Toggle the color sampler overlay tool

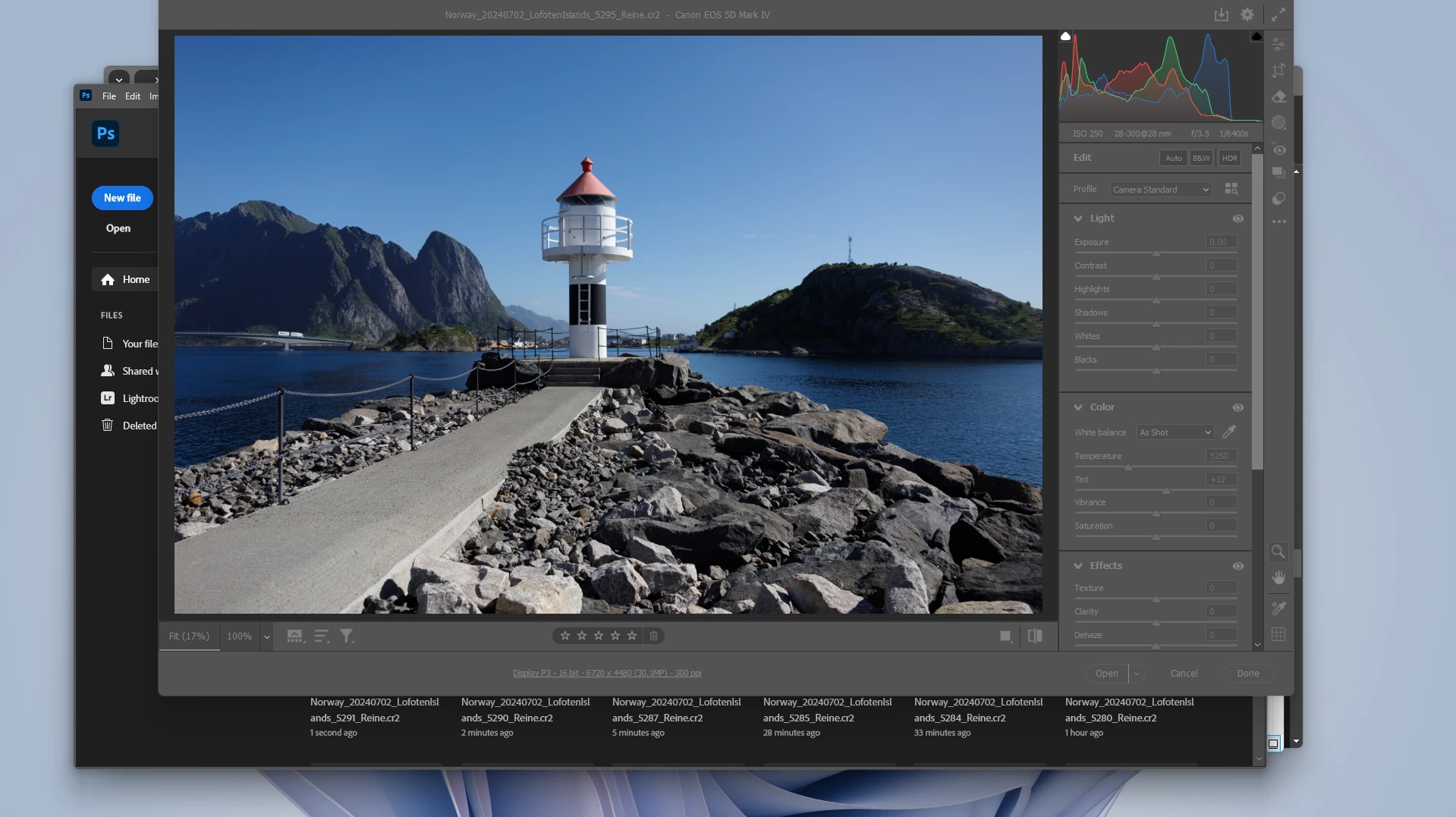pos(1278,608)
